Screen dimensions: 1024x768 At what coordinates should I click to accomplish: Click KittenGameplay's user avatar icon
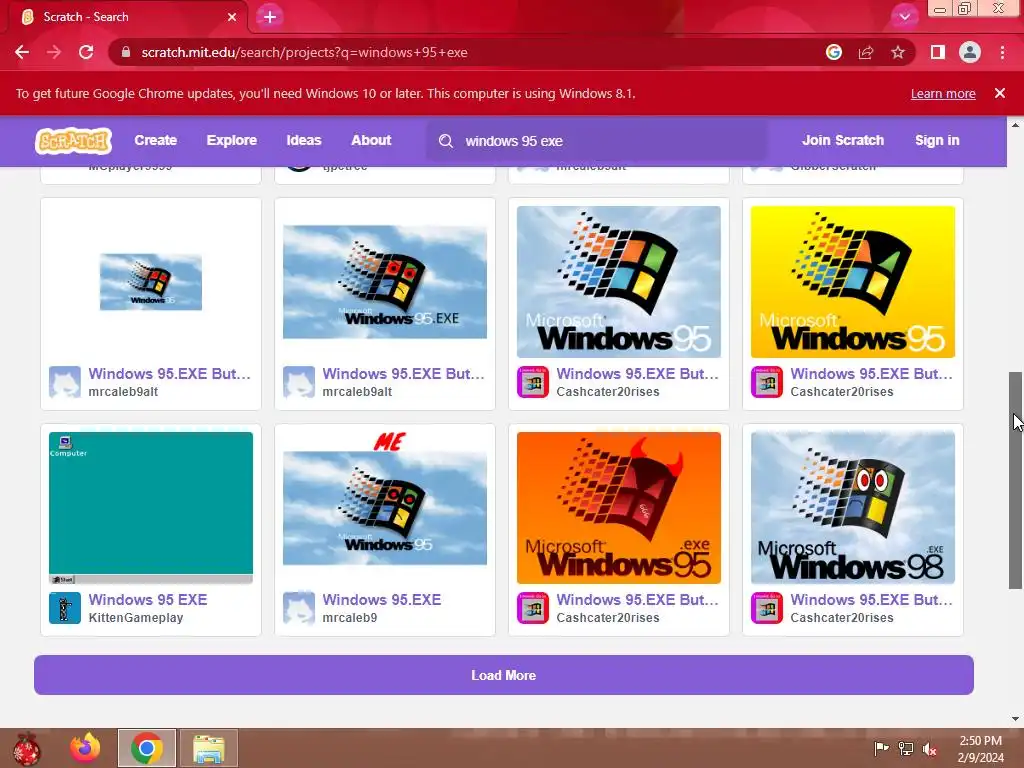[65, 608]
